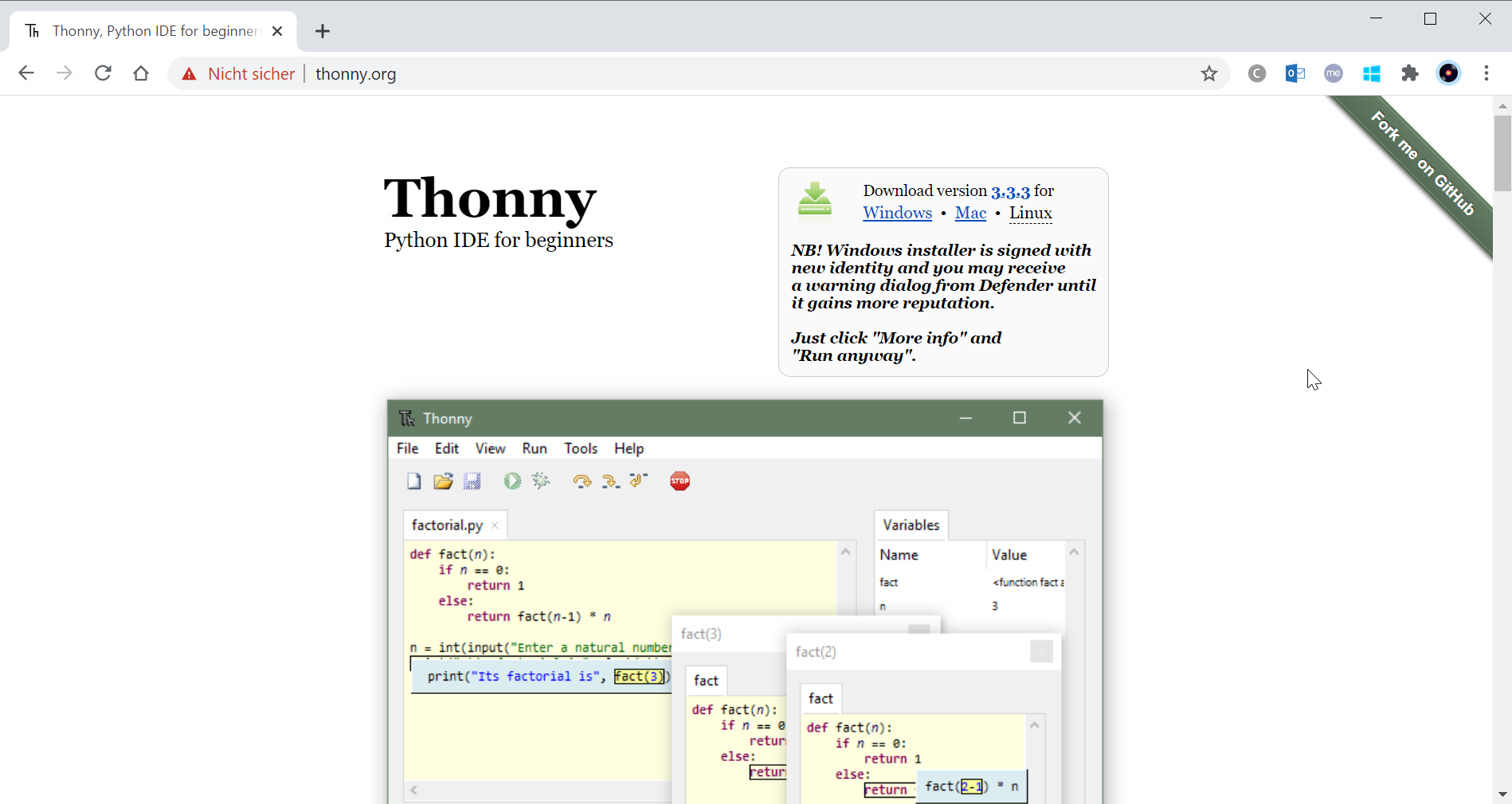Click the highlighted fact(3) expression in code
Image resolution: width=1512 pixels, height=804 pixels.
(x=639, y=677)
